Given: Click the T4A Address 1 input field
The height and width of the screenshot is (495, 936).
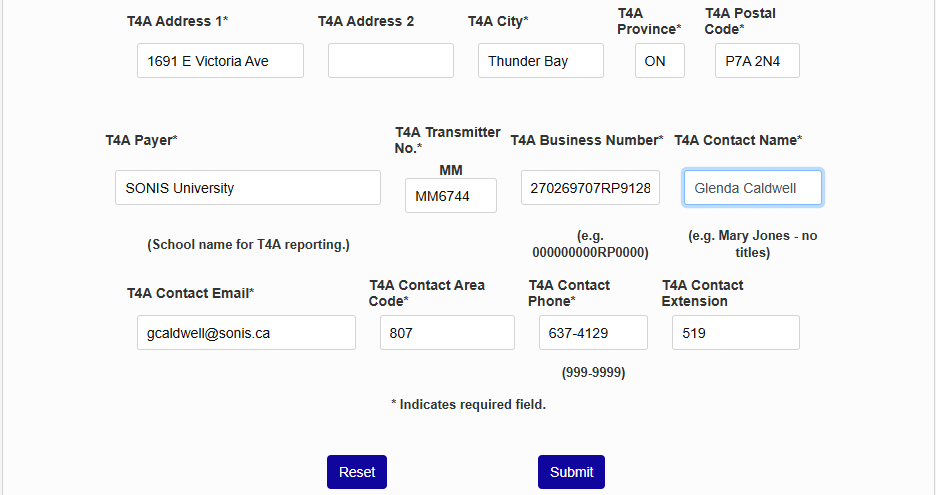Looking at the screenshot, I should (220, 61).
